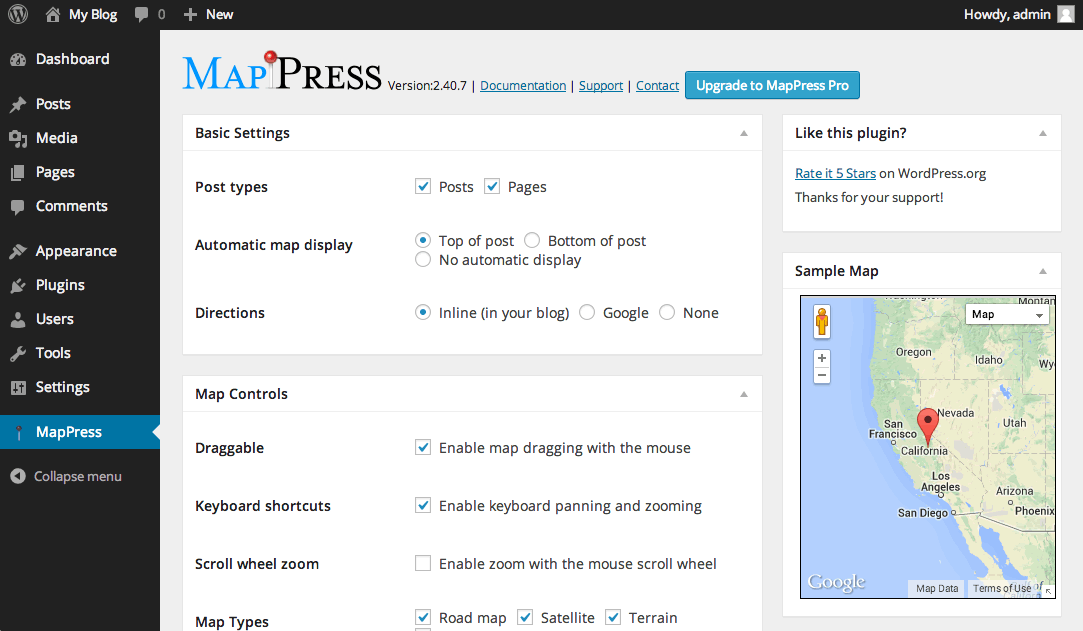This screenshot has height=631, width=1083.
Task: Go to the Media menu
Action: [x=57, y=138]
